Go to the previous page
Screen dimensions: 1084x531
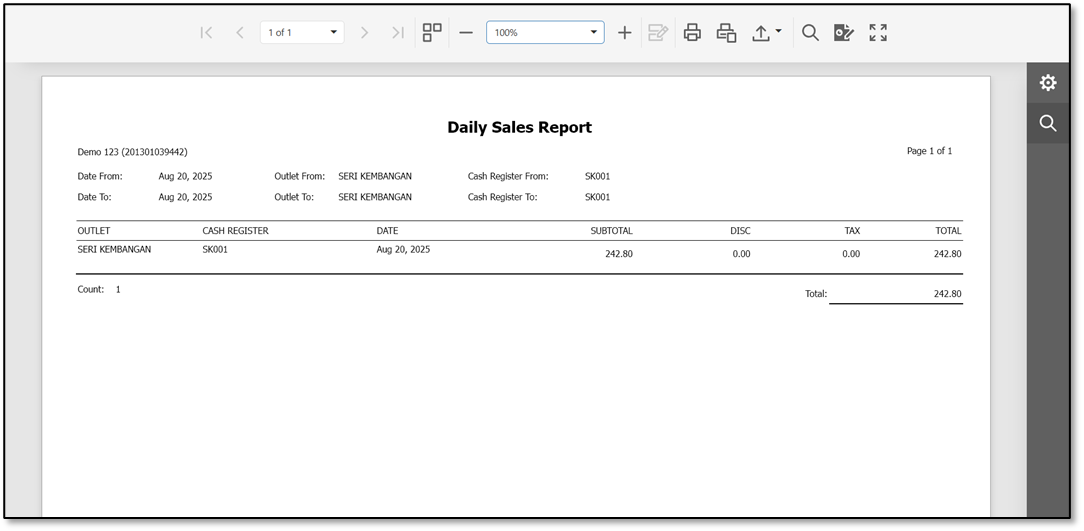point(239,32)
